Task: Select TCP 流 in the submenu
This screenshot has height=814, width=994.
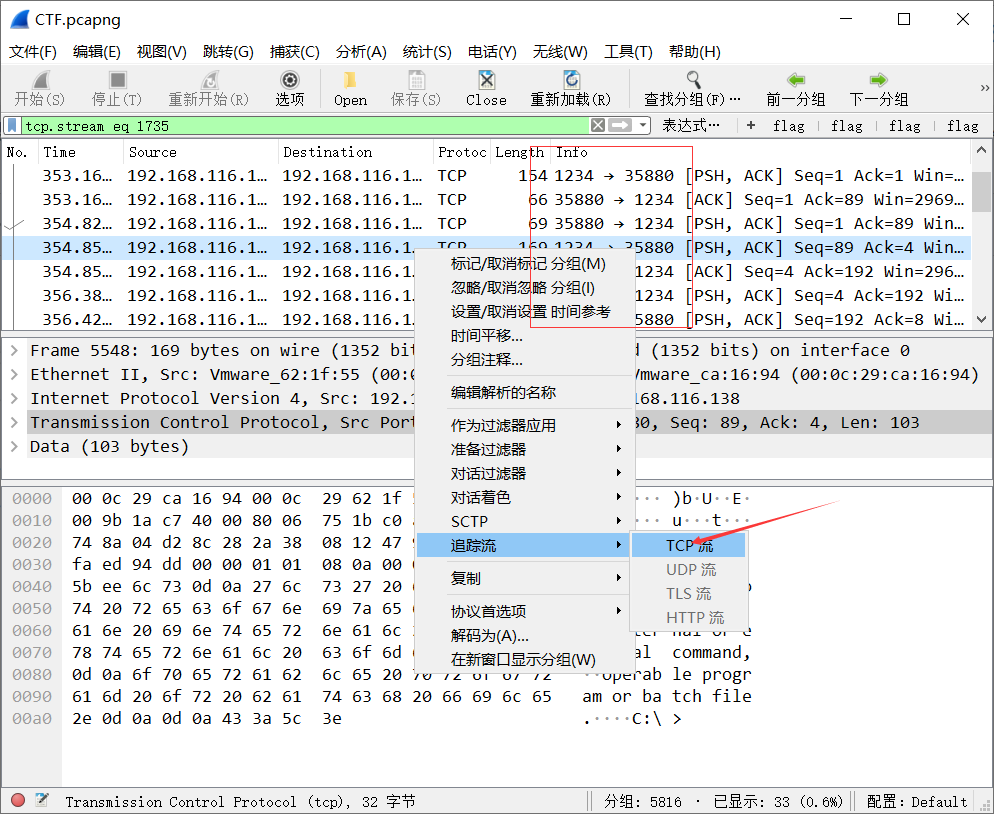Action: (x=688, y=545)
